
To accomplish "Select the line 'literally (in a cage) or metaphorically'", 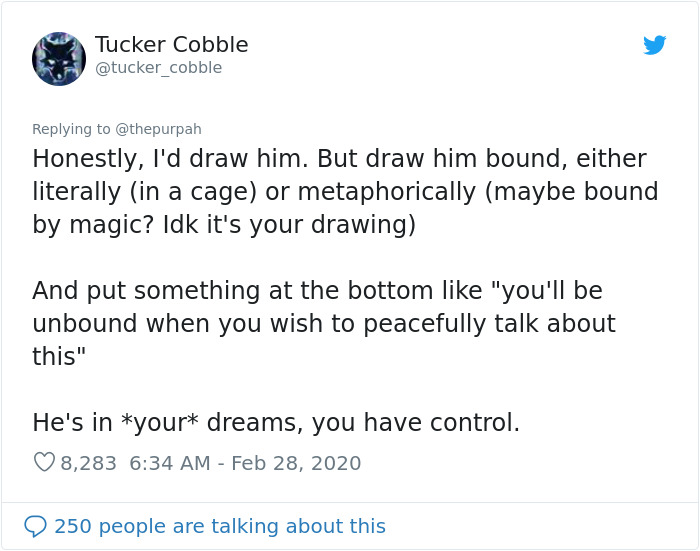I will tap(345, 192).
